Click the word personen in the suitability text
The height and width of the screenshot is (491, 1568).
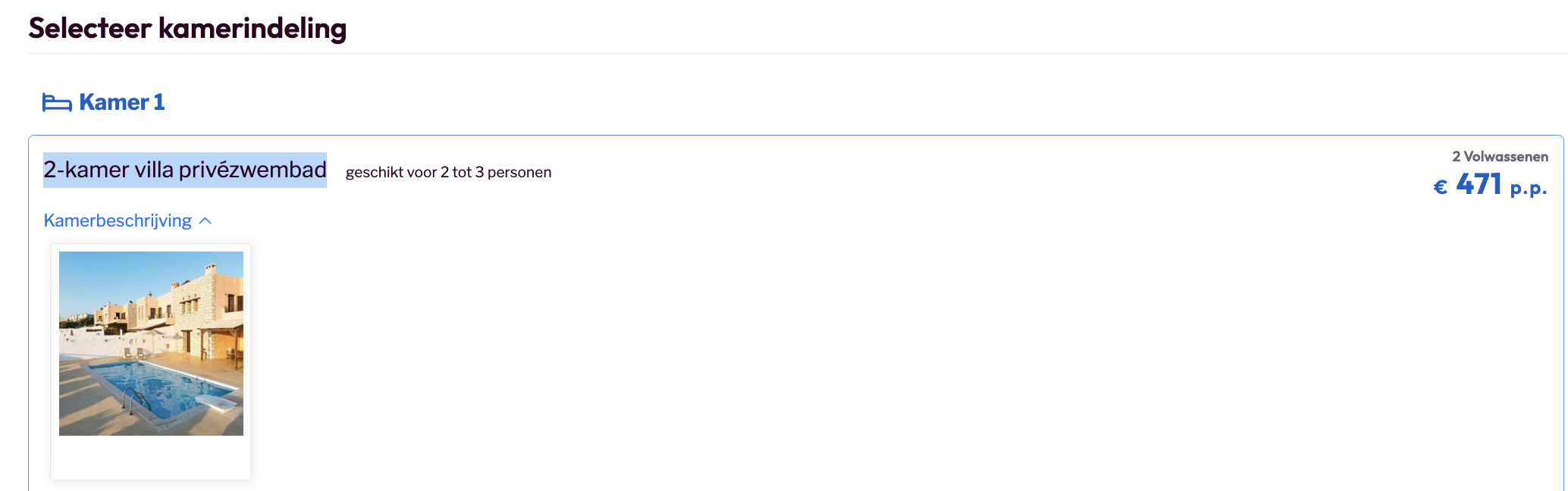coord(519,173)
